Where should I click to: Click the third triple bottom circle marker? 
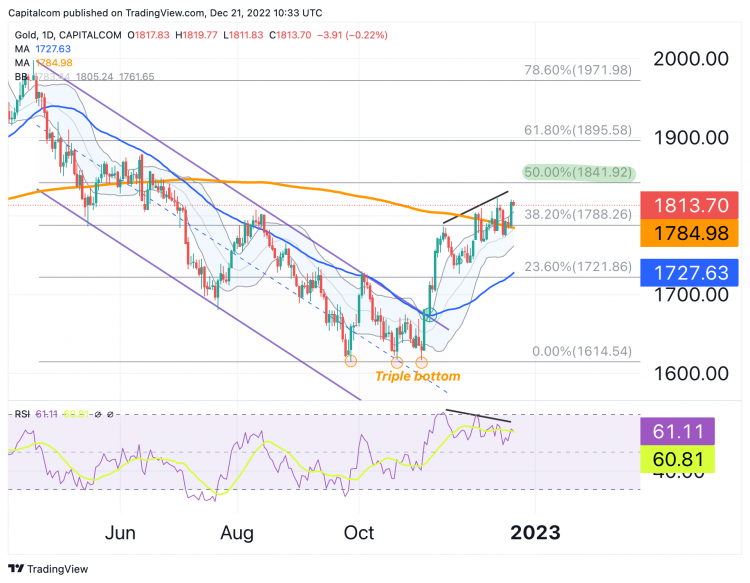(x=421, y=363)
